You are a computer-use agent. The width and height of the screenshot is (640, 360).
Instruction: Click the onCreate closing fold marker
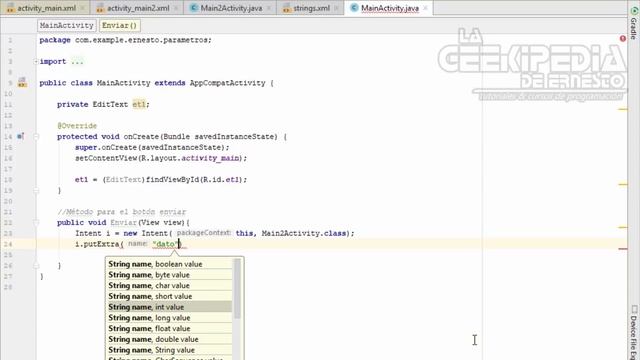[x=36, y=190]
